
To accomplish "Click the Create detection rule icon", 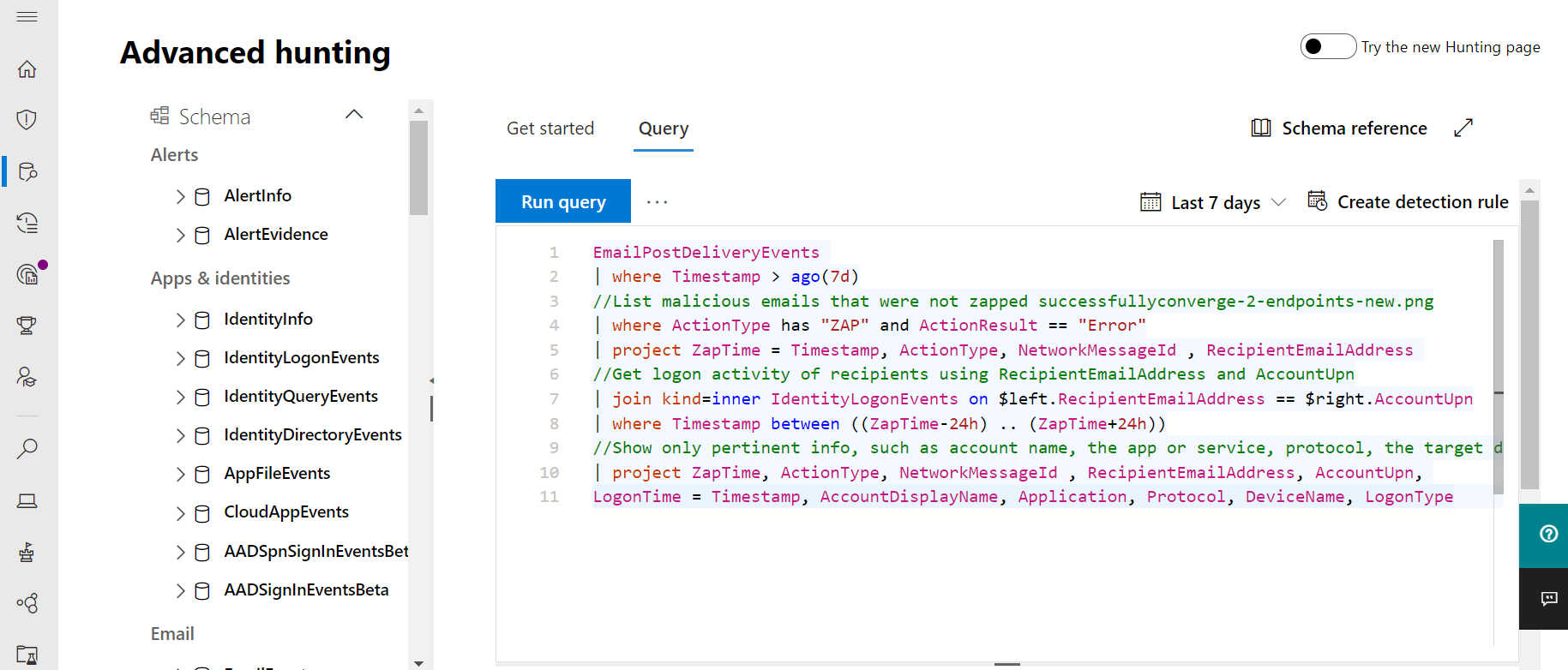I will [1318, 201].
